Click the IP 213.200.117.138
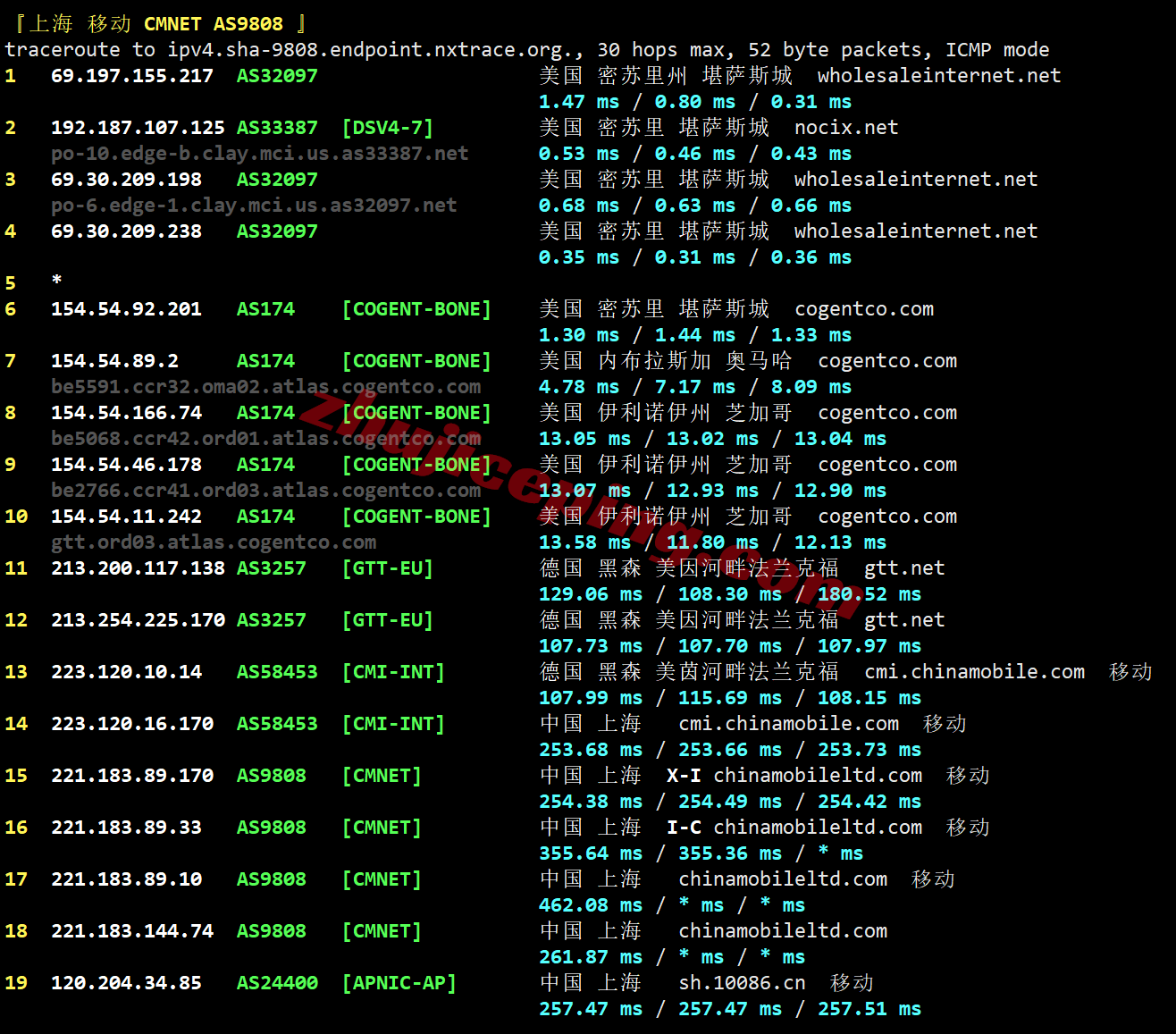Screen dimensions: 1176x1034 point(138,568)
